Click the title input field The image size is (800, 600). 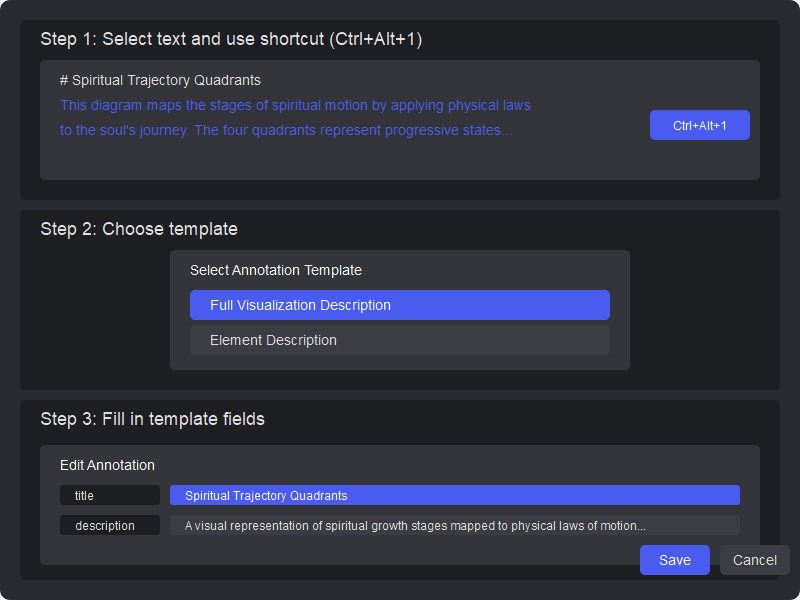point(455,495)
